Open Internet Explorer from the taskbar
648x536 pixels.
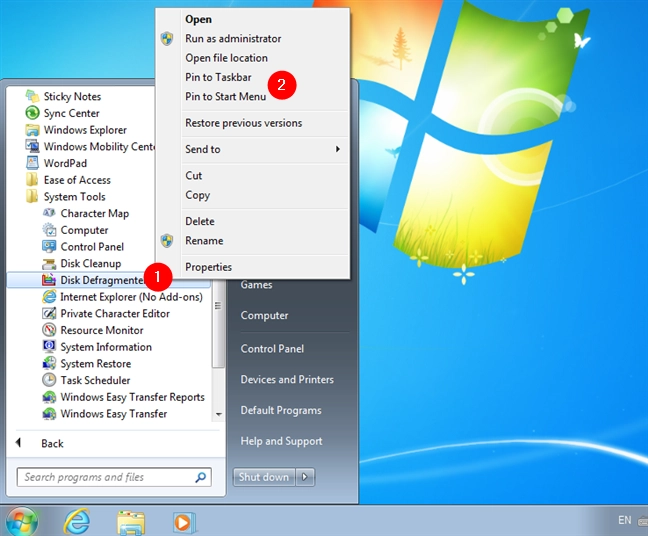[x=76, y=521]
